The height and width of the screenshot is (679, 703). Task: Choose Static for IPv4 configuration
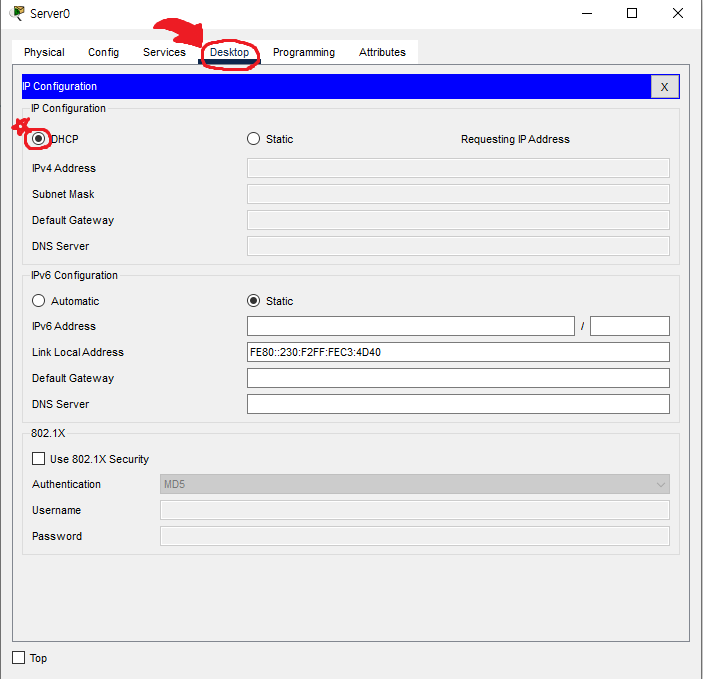point(253,139)
